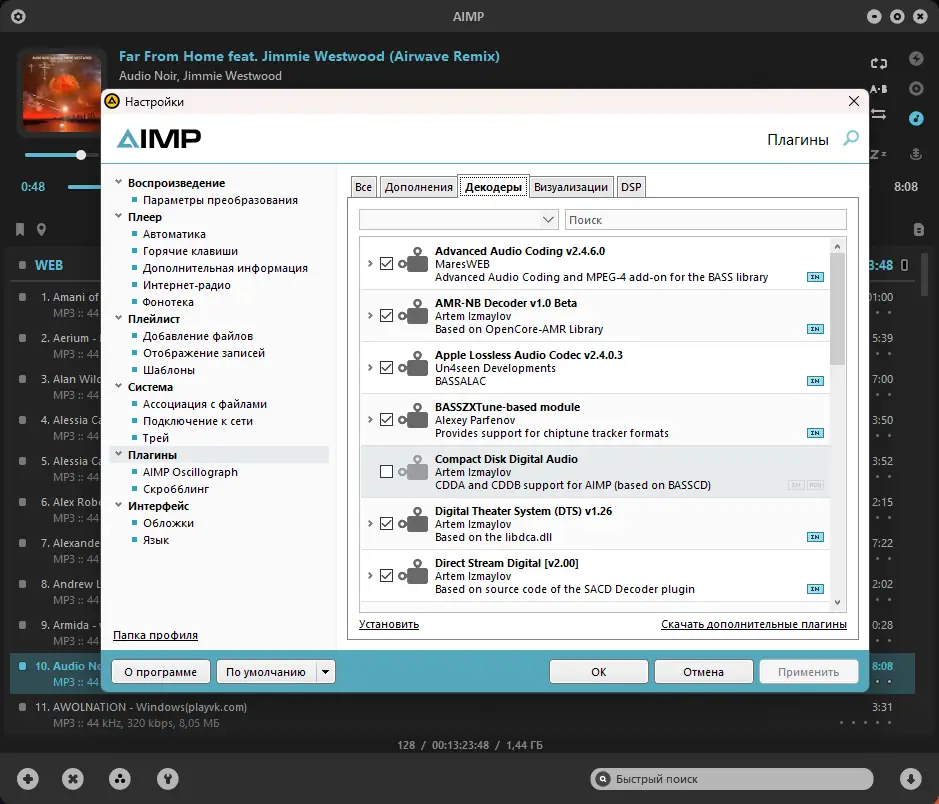Viewport: 939px width, 804px height.
Task: Click the Отмена button
Action: pos(704,672)
